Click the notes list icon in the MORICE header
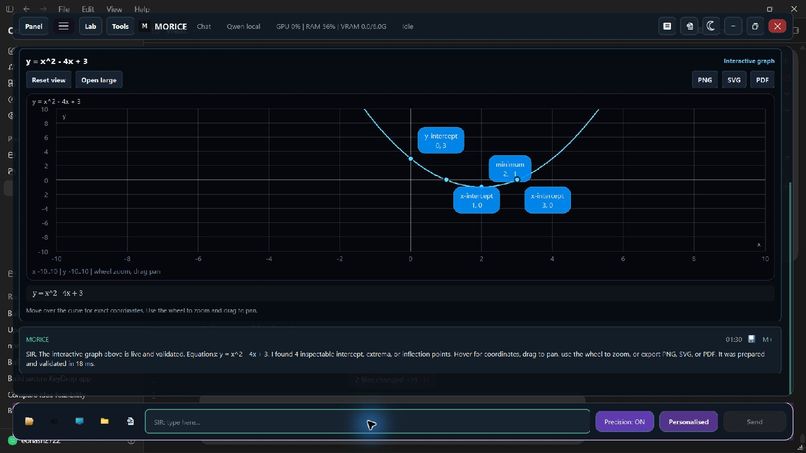The height and width of the screenshot is (453, 806). pos(667,26)
